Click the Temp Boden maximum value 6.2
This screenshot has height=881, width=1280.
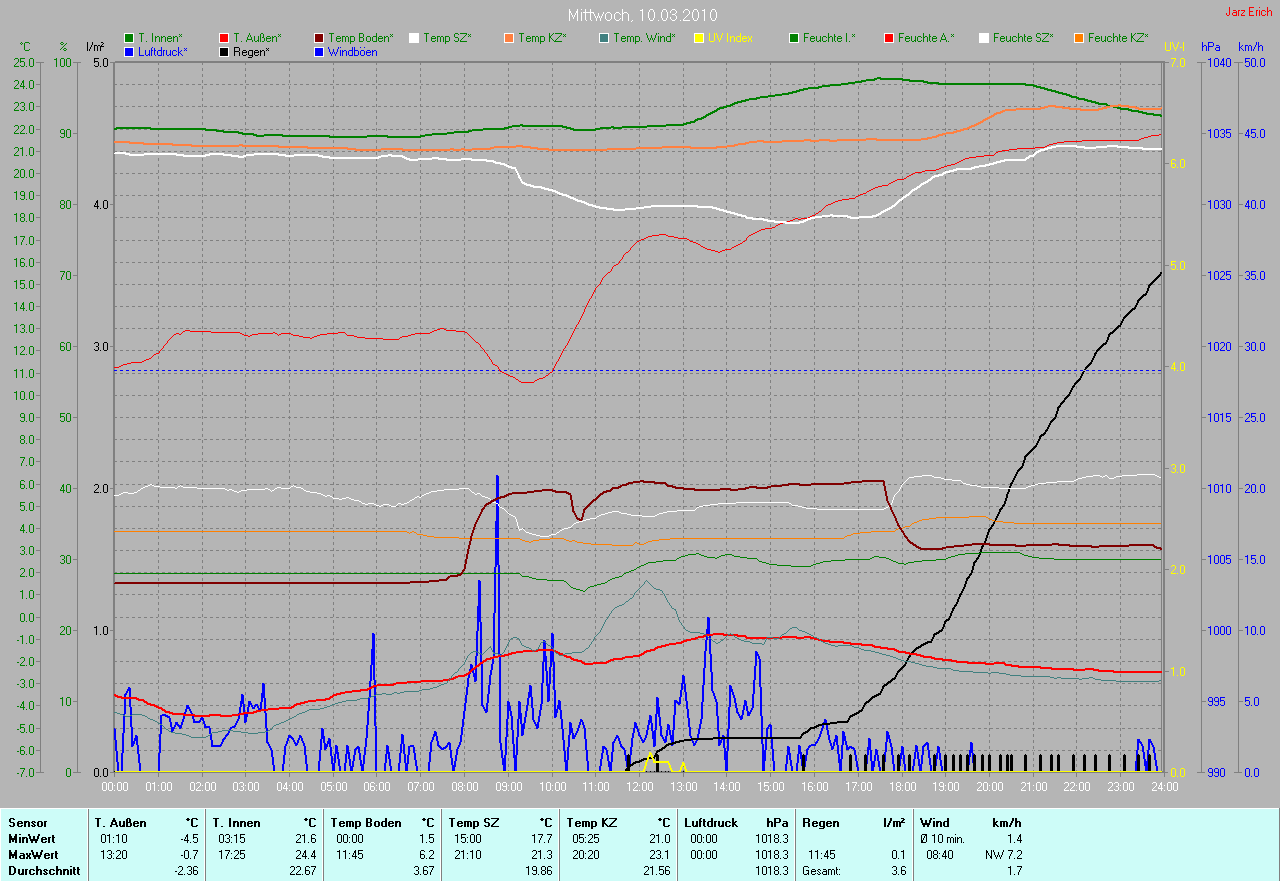coord(427,855)
